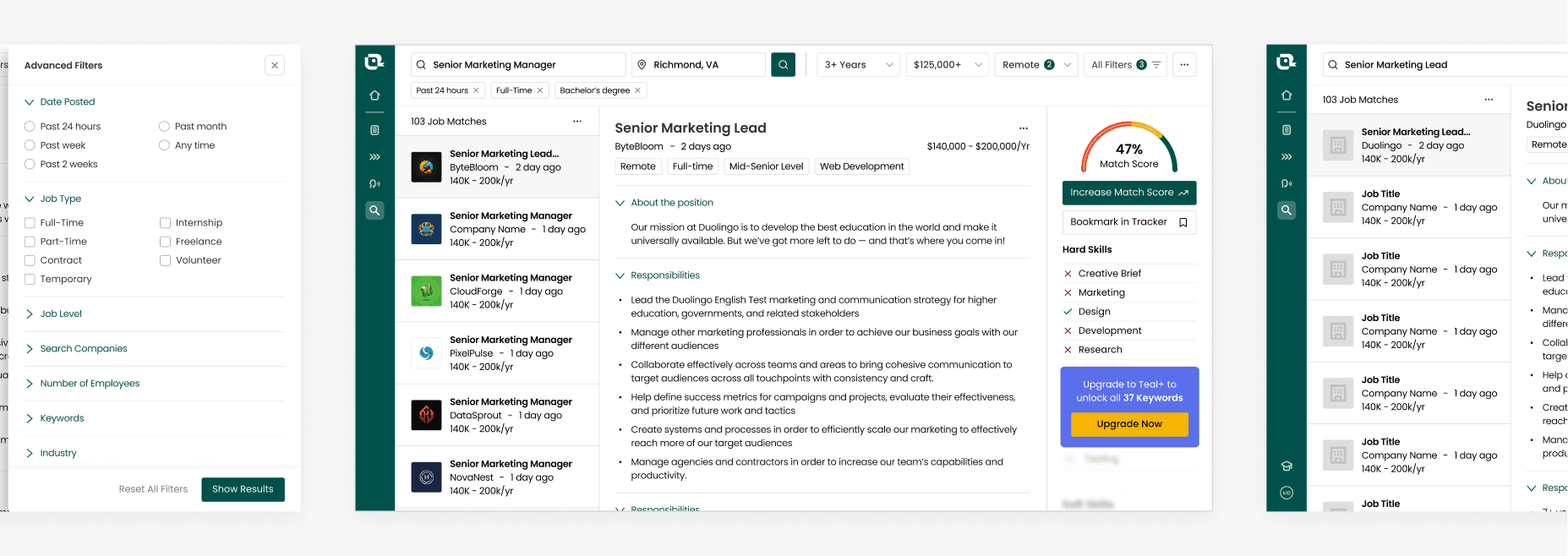Click the Reset All Filters link
Viewport: 1568px width, 556px height.
153,489
